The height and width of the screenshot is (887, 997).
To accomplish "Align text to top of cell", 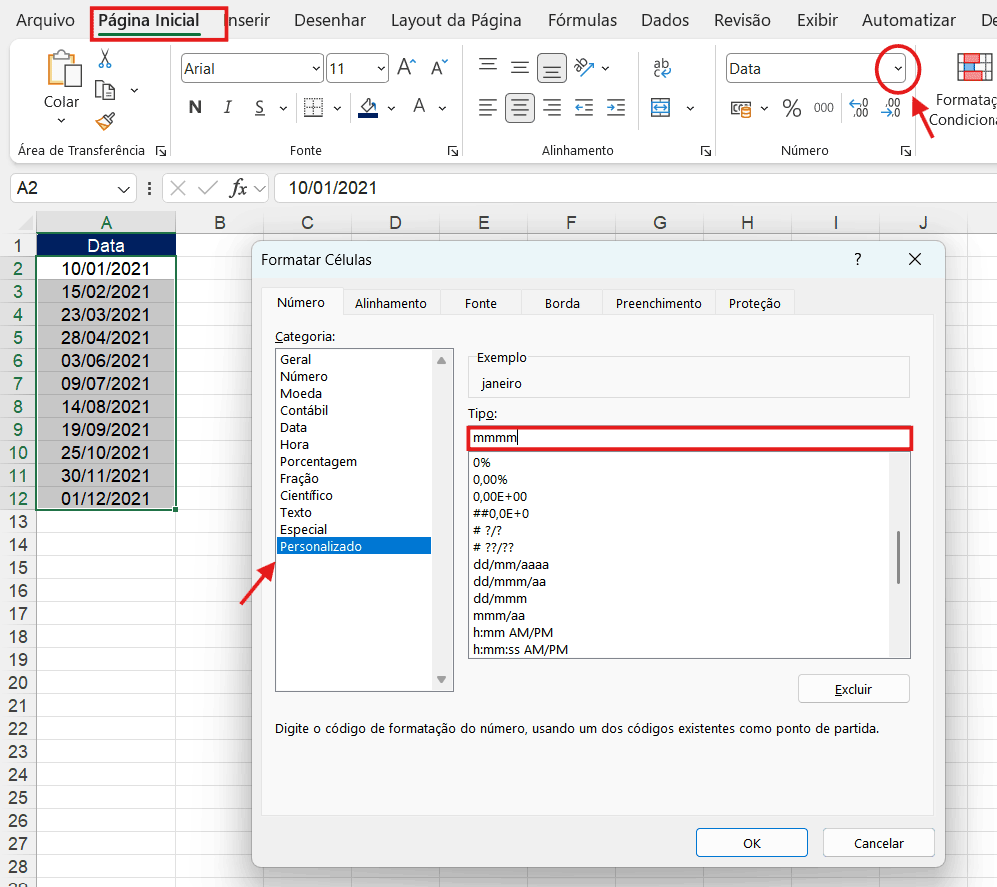I will click(488, 66).
